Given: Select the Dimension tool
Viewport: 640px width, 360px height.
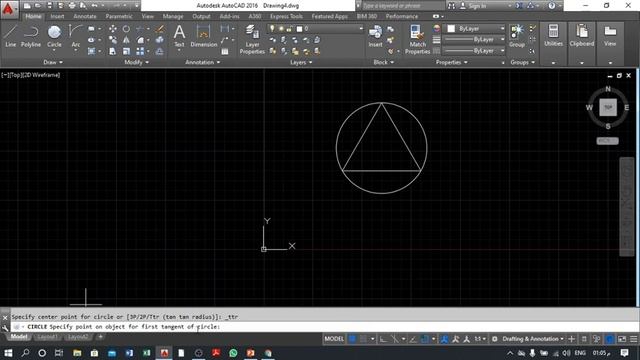Looking at the screenshot, I should 203,36.
